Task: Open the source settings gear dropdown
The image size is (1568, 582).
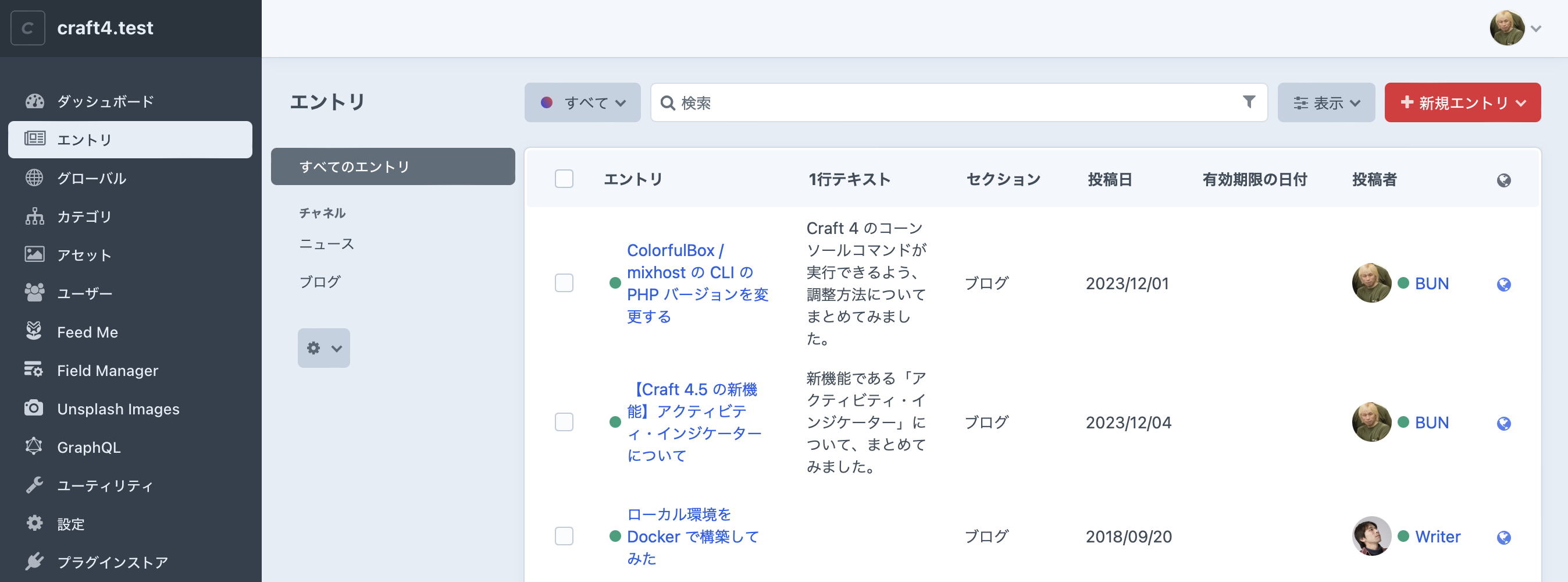Action: 323,348
